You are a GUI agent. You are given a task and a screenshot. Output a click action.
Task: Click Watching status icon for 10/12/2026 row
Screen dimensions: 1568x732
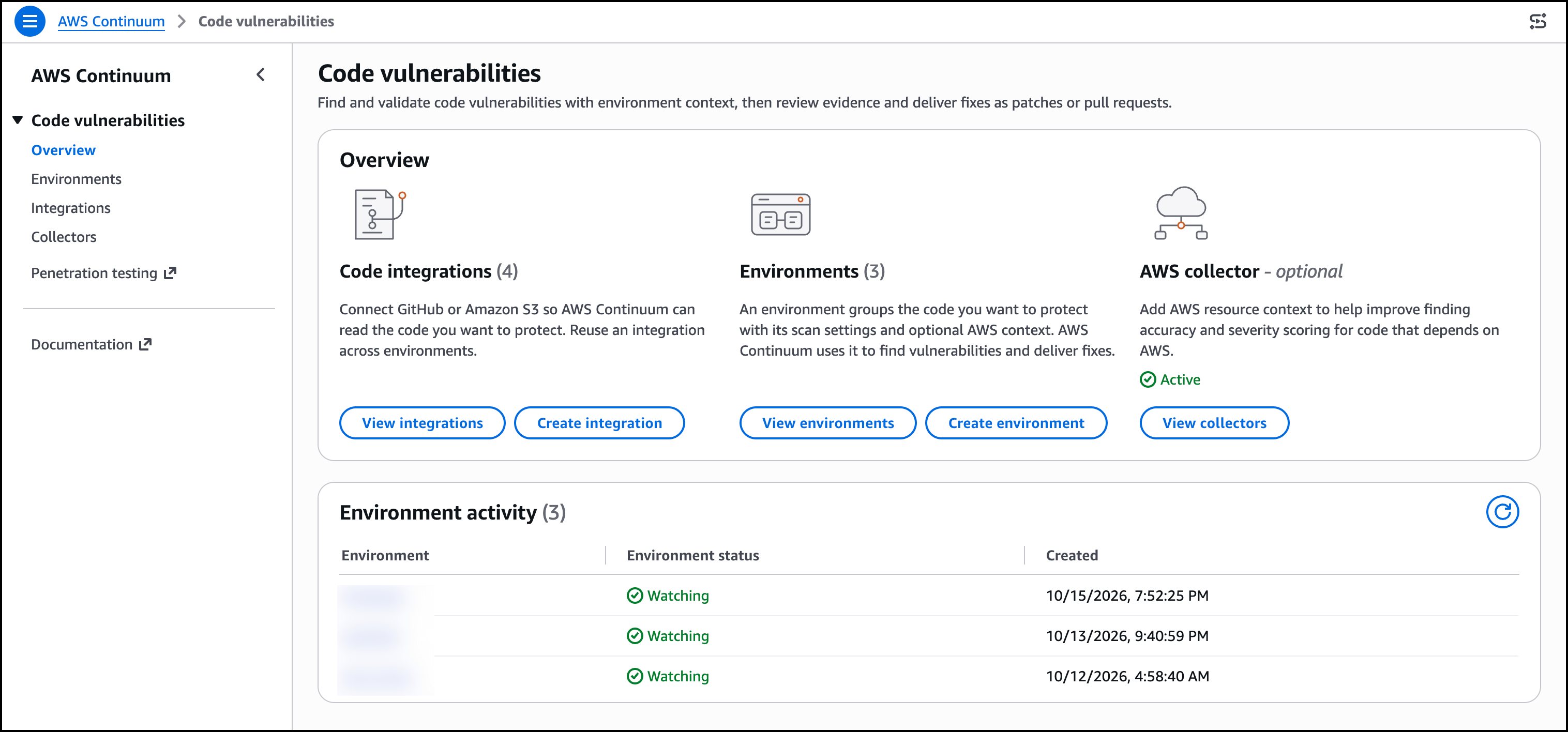[634, 676]
